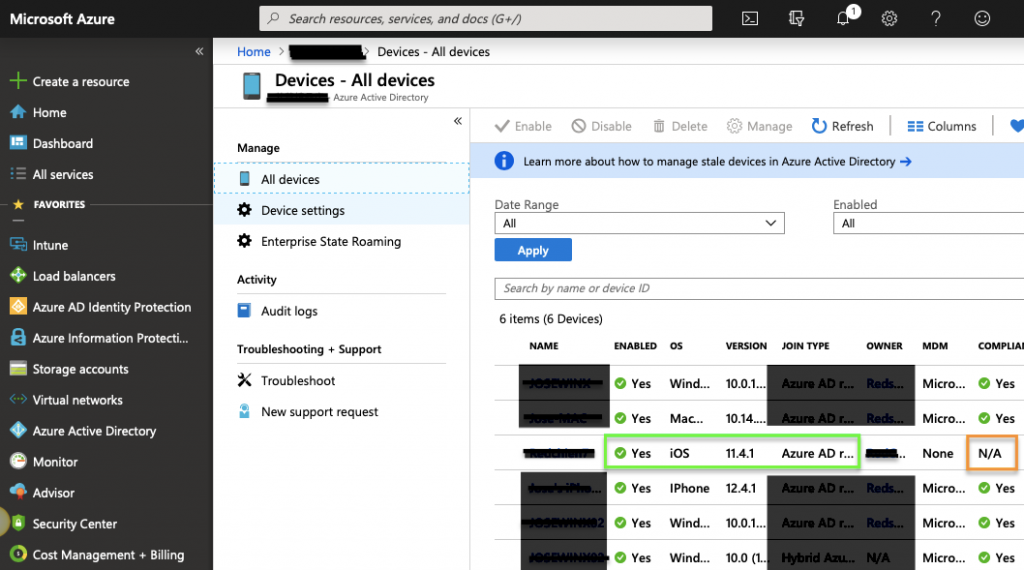
Task: Open Azure AD Identity Protection
Action: (x=101, y=307)
